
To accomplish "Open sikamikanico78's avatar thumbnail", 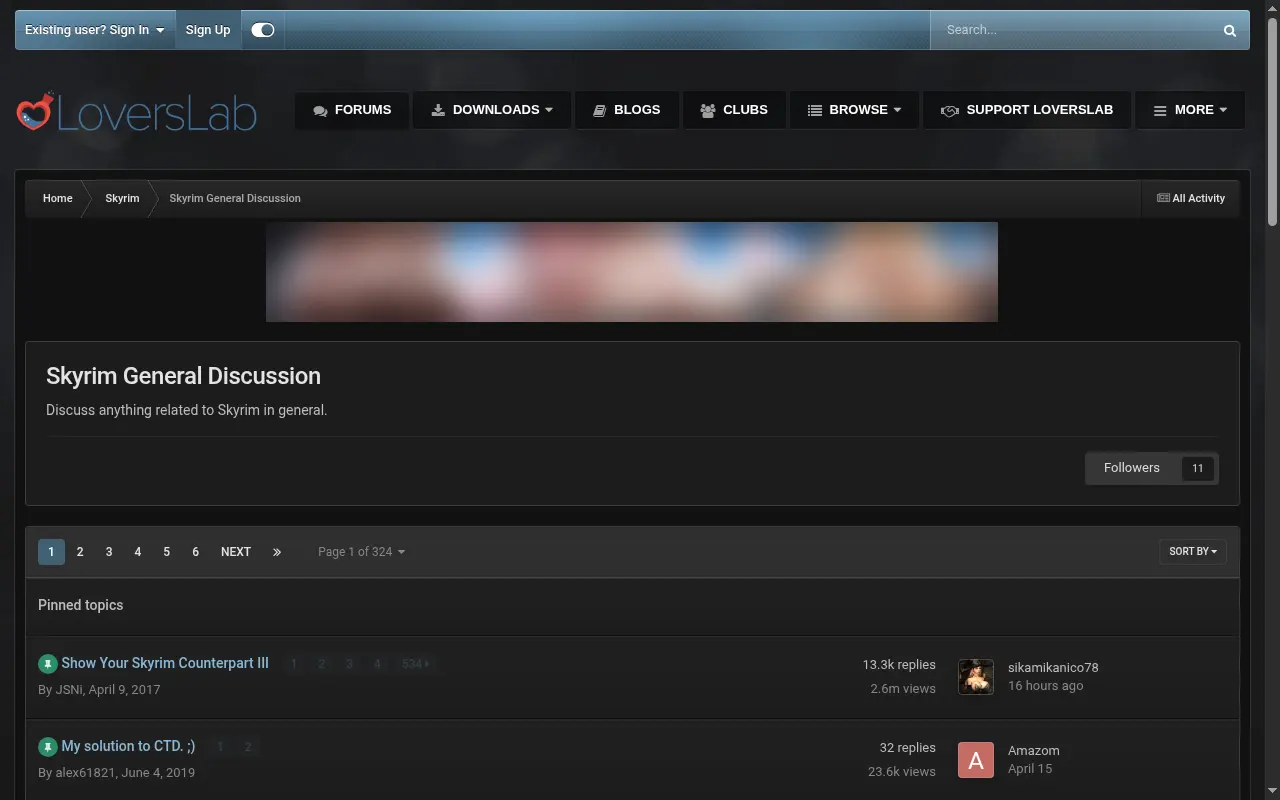I will pyautogui.click(x=976, y=677).
